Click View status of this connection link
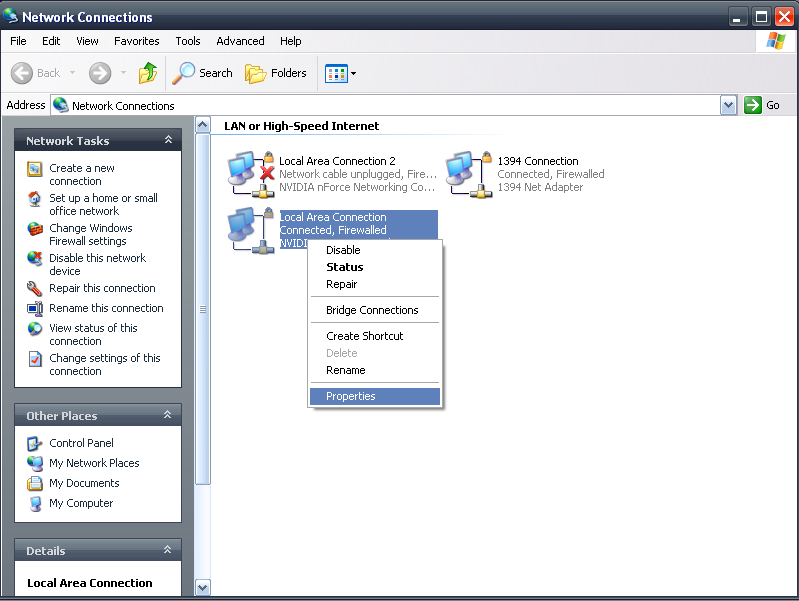Image resolution: width=799 pixels, height=601 pixels. pos(93,334)
